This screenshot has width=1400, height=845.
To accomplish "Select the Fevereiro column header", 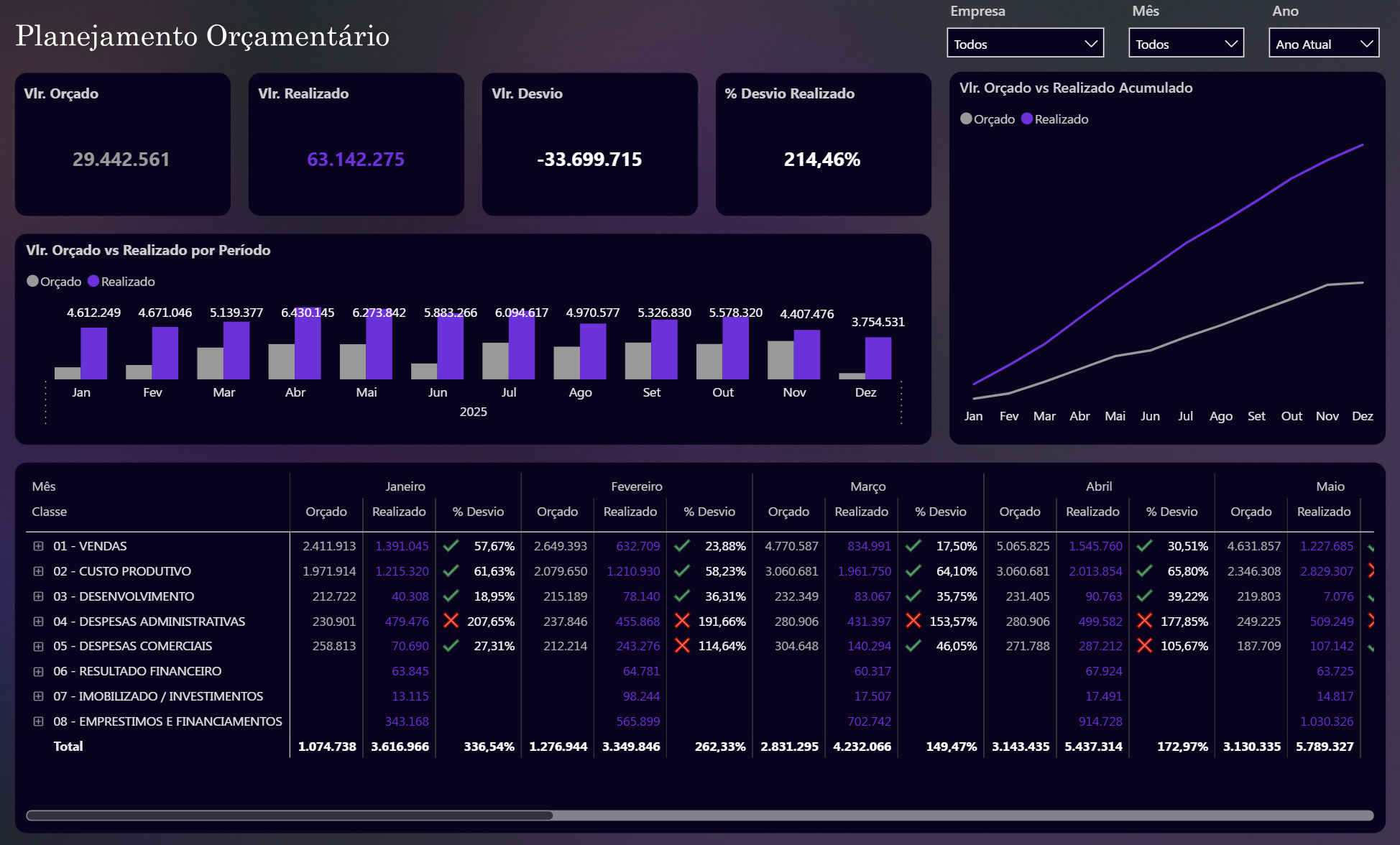I will (x=636, y=486).
